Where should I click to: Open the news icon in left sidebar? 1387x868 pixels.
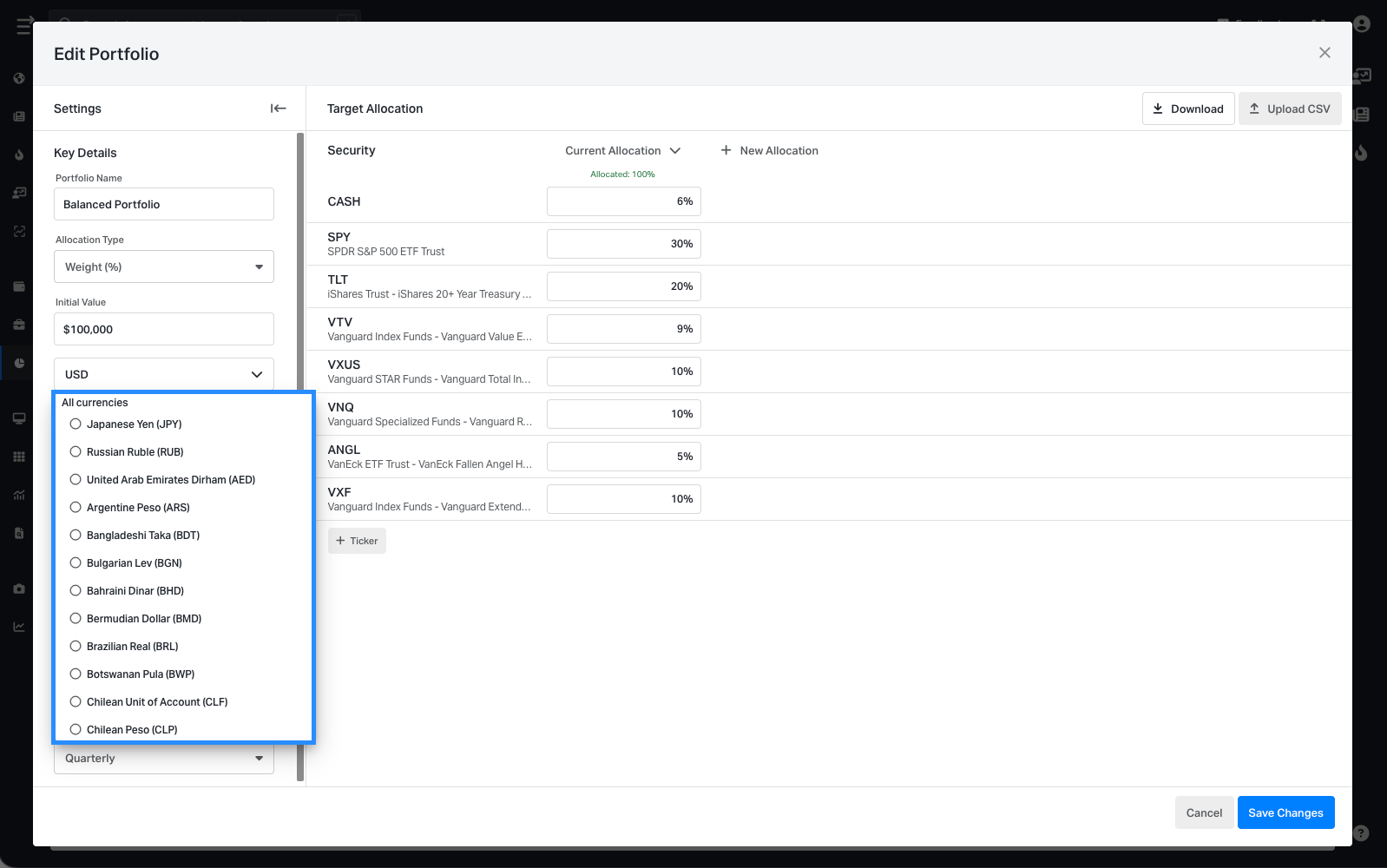coord(19,116)
